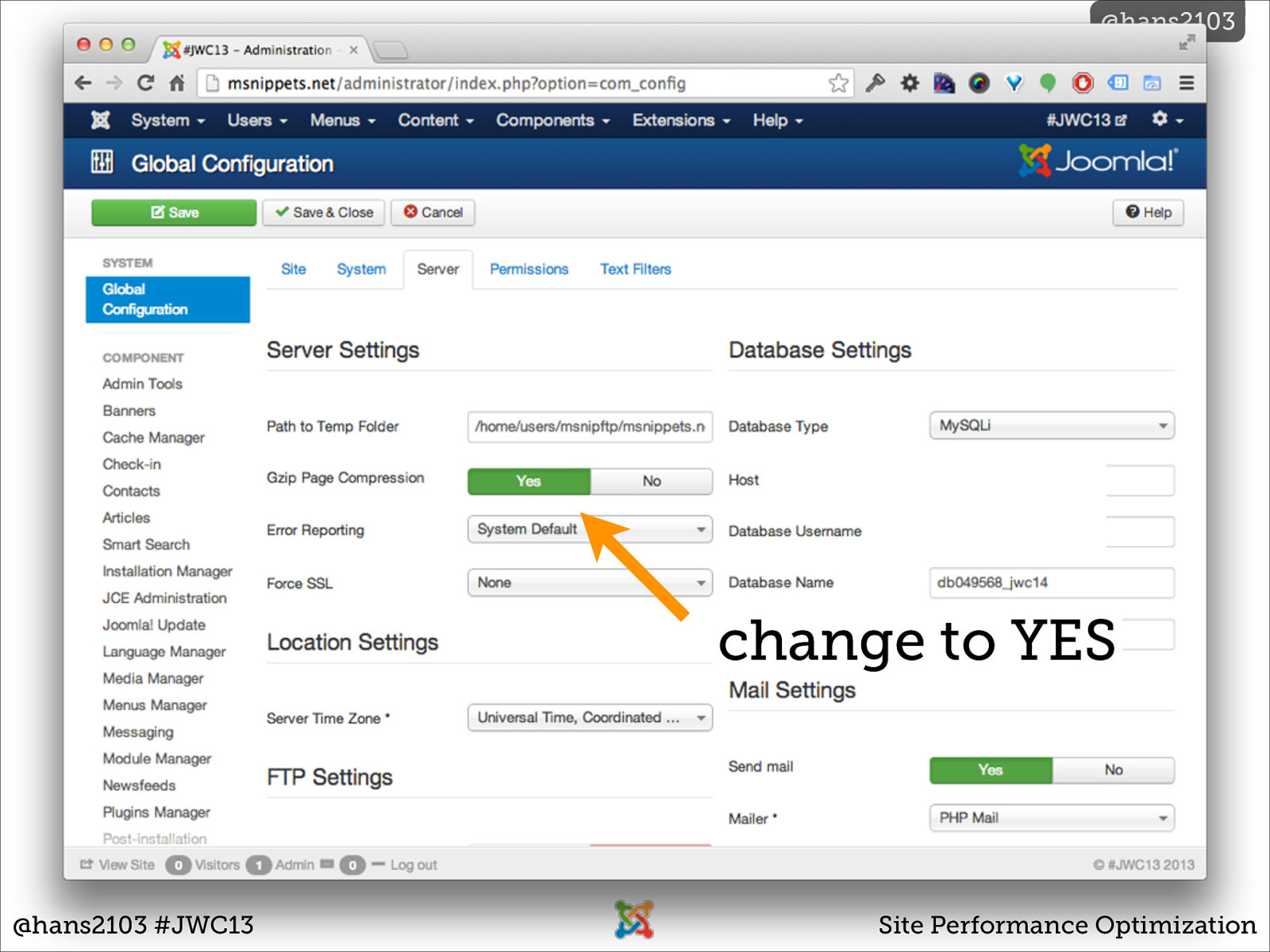This screenshot has height=952, width=1270.
Task: Click the View Site icon in footer
Action: [x=87, y=864]
